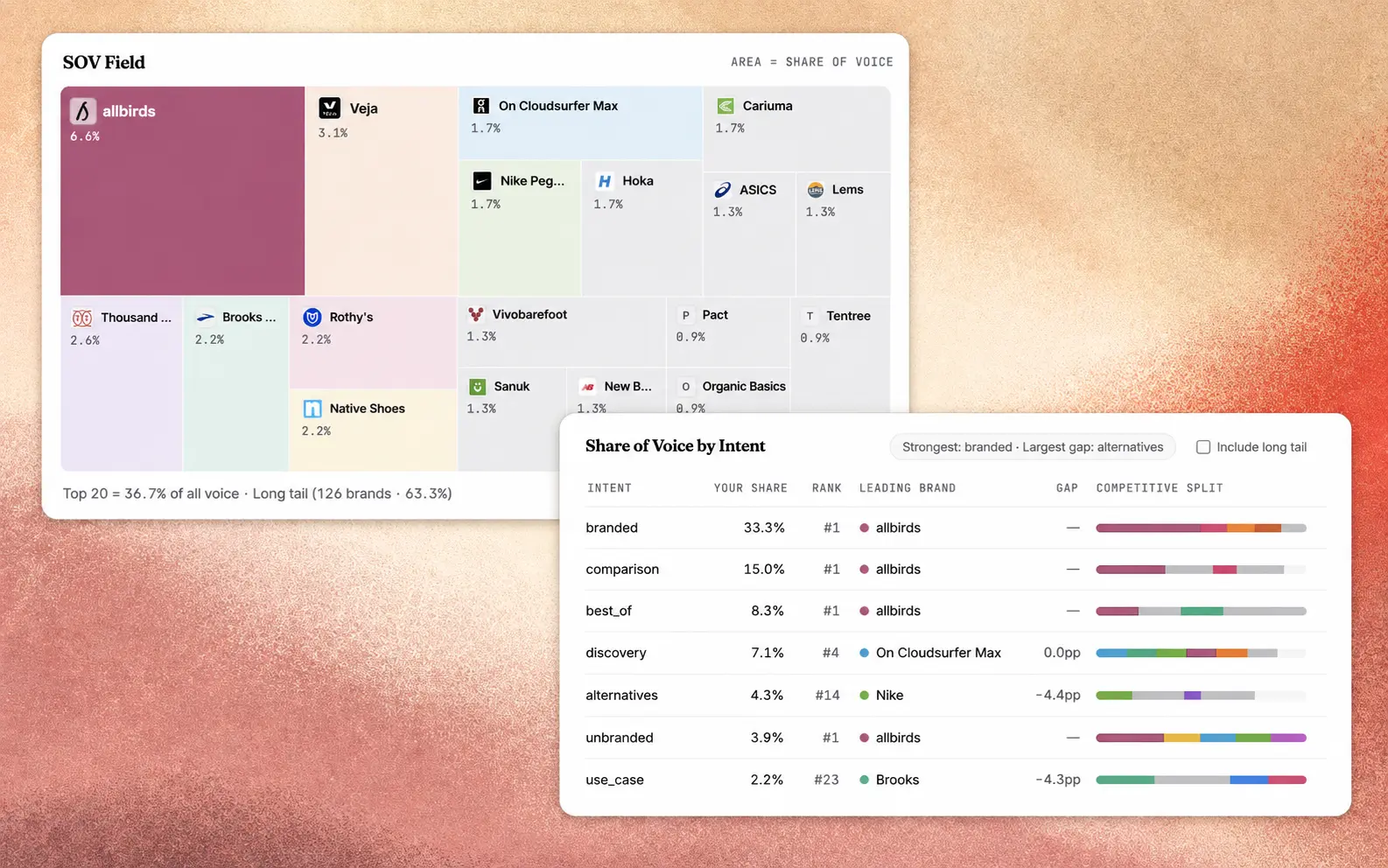Click the ASICS logo icon
The height and width of the screenshot is (868, 1388).
coord(723,190)
